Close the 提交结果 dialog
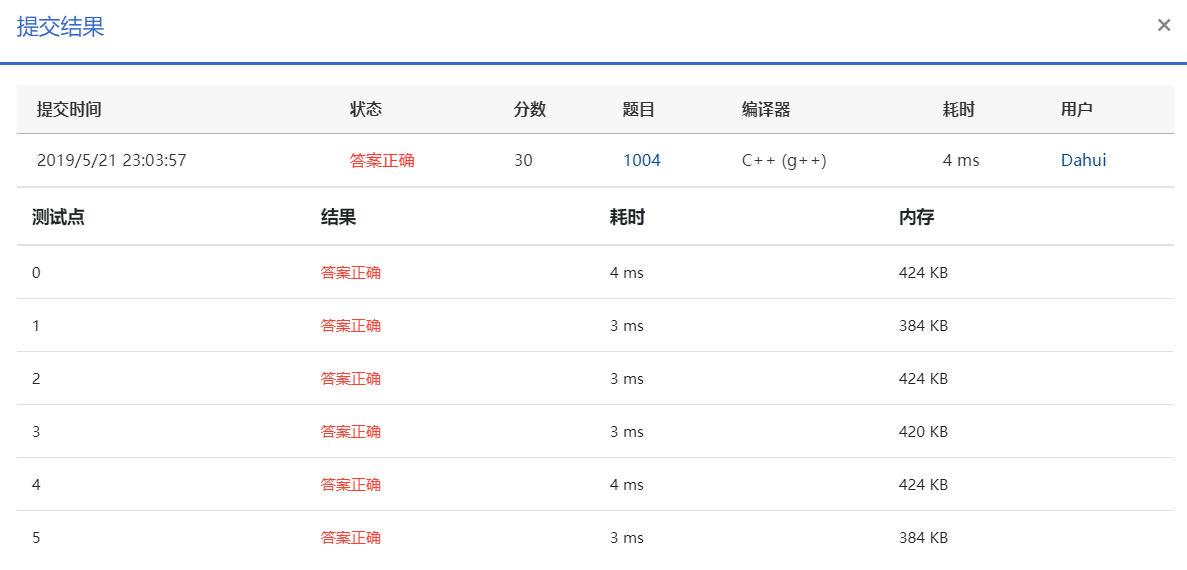Screen dimensions: 1187x570 1164,25
